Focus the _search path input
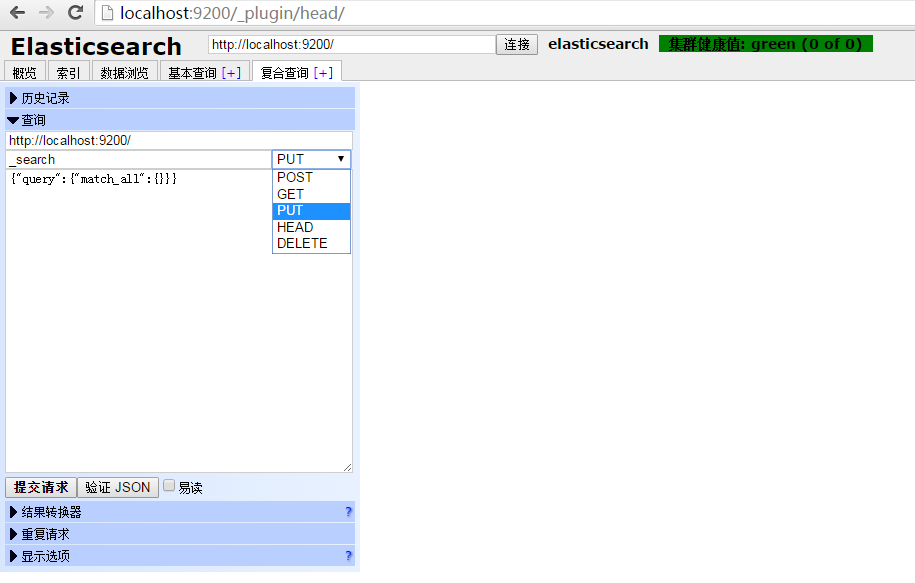 click(x=138, y=159)
